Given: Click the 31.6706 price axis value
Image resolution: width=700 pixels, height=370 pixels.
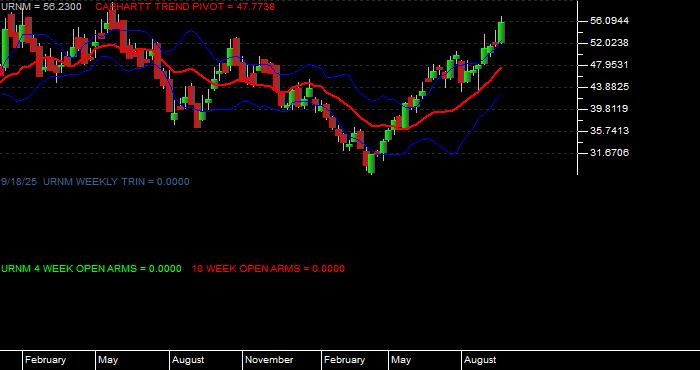Looking at the screenshot, I should click(609, 153).
